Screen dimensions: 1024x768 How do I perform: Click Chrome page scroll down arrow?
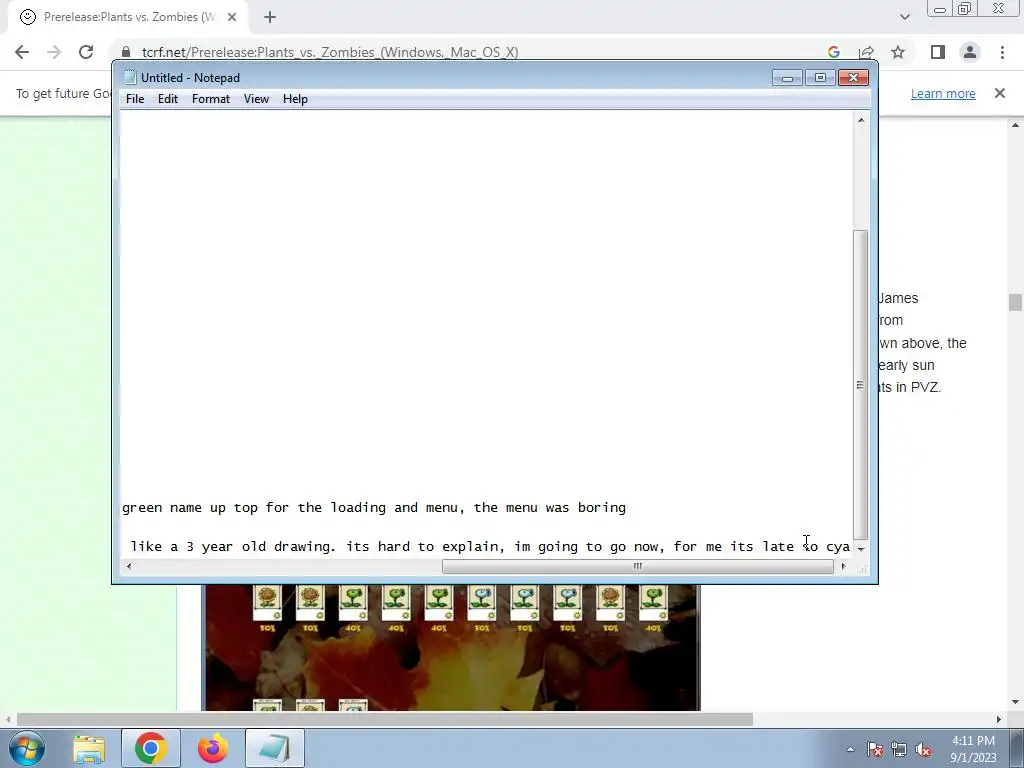(1015, 702)
